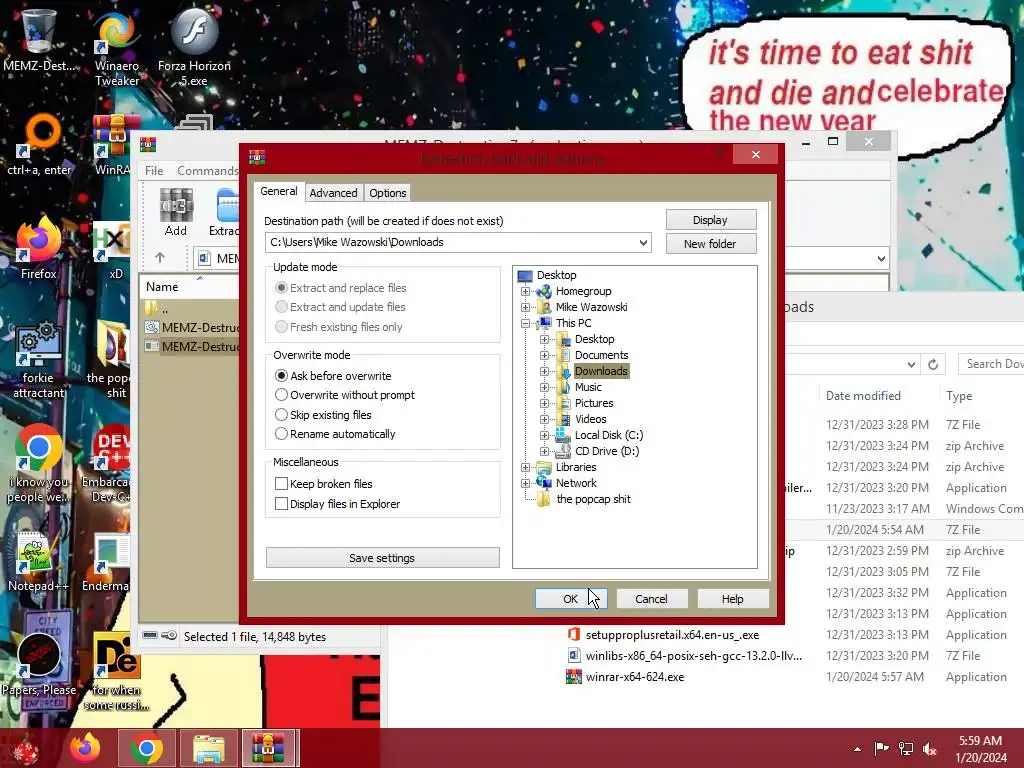Select Rename automatically option
The width and height of the screenshot is (1024, 768).
pos(281,434)
